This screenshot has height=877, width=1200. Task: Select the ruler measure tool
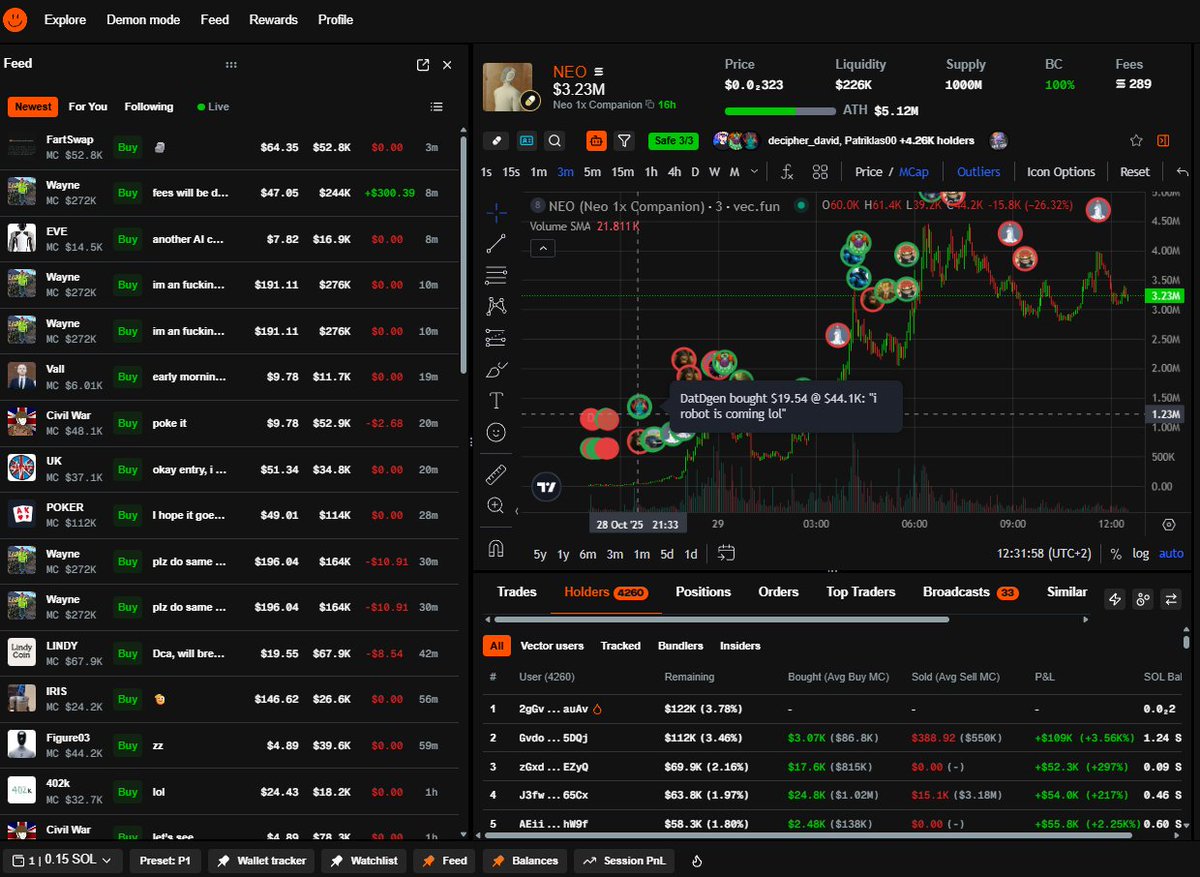496,474
